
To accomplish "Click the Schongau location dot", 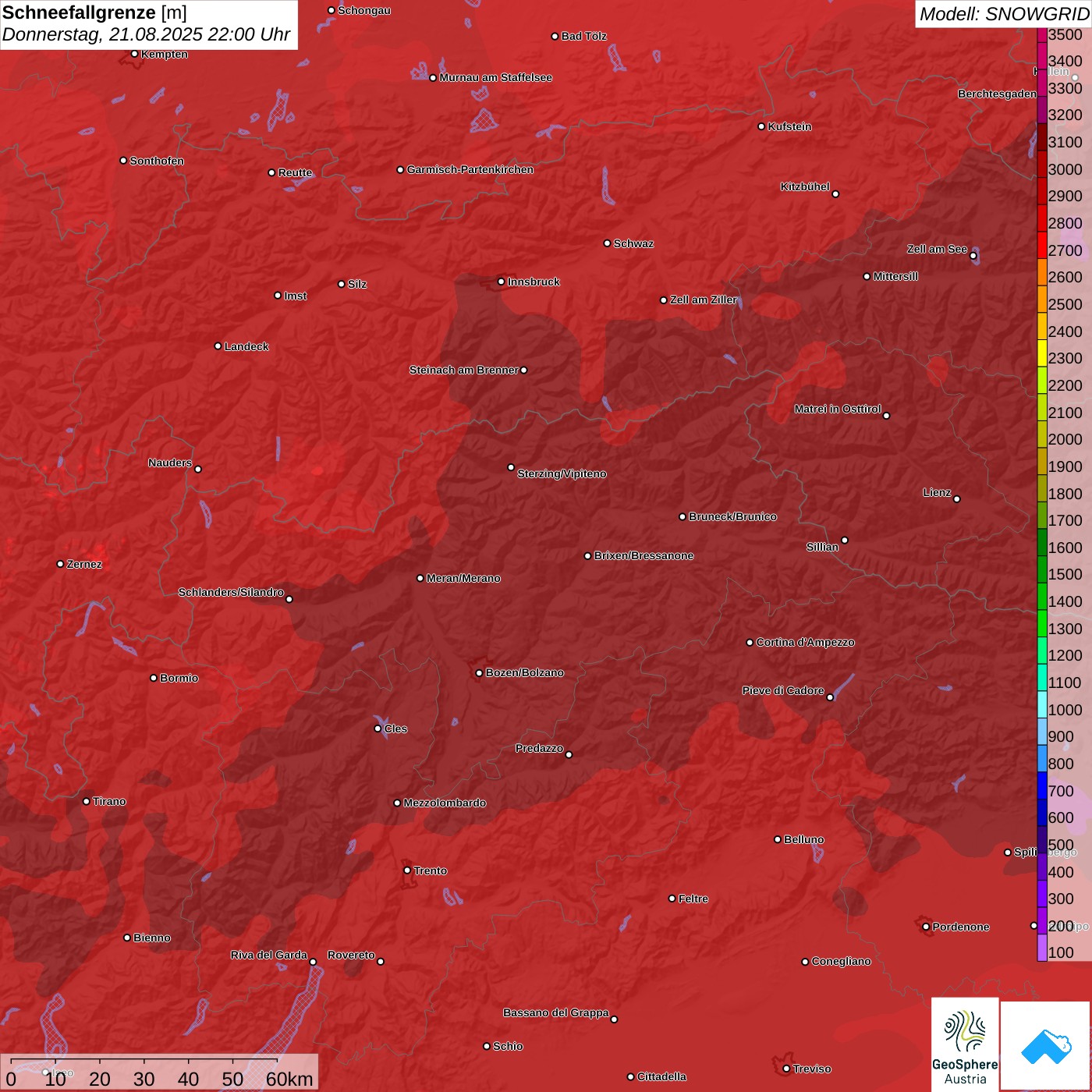I will point(331,10).
